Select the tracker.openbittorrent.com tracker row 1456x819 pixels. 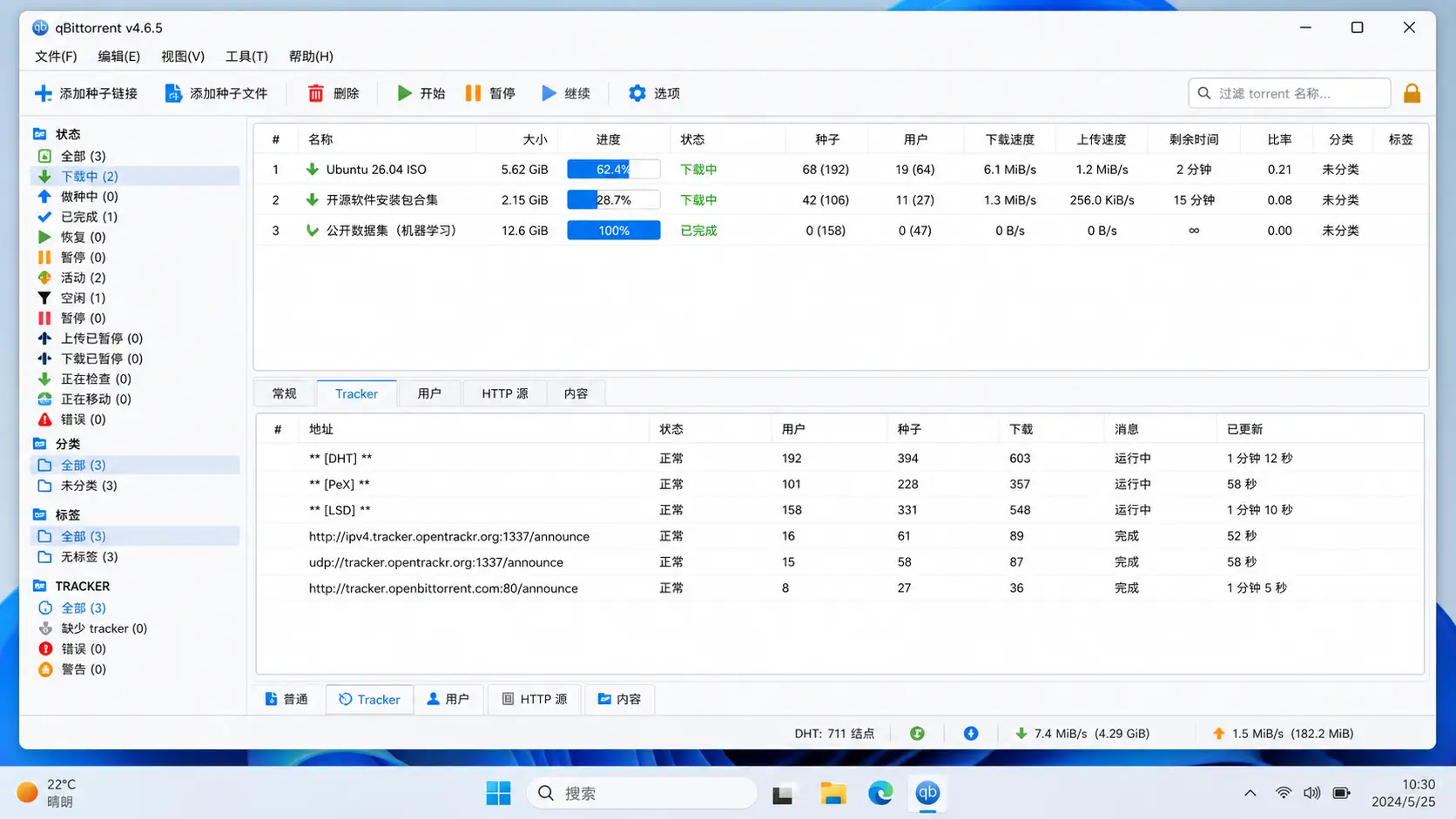(x=840, y=588)
